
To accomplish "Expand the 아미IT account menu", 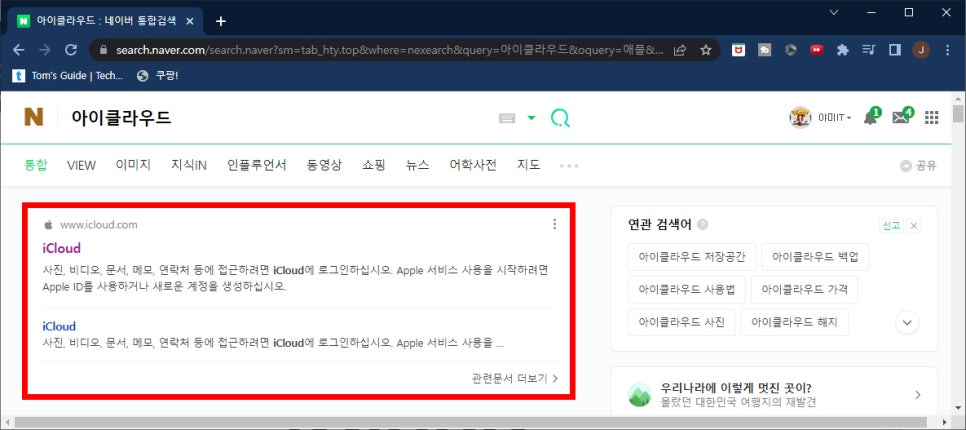I will click(835, 118).
